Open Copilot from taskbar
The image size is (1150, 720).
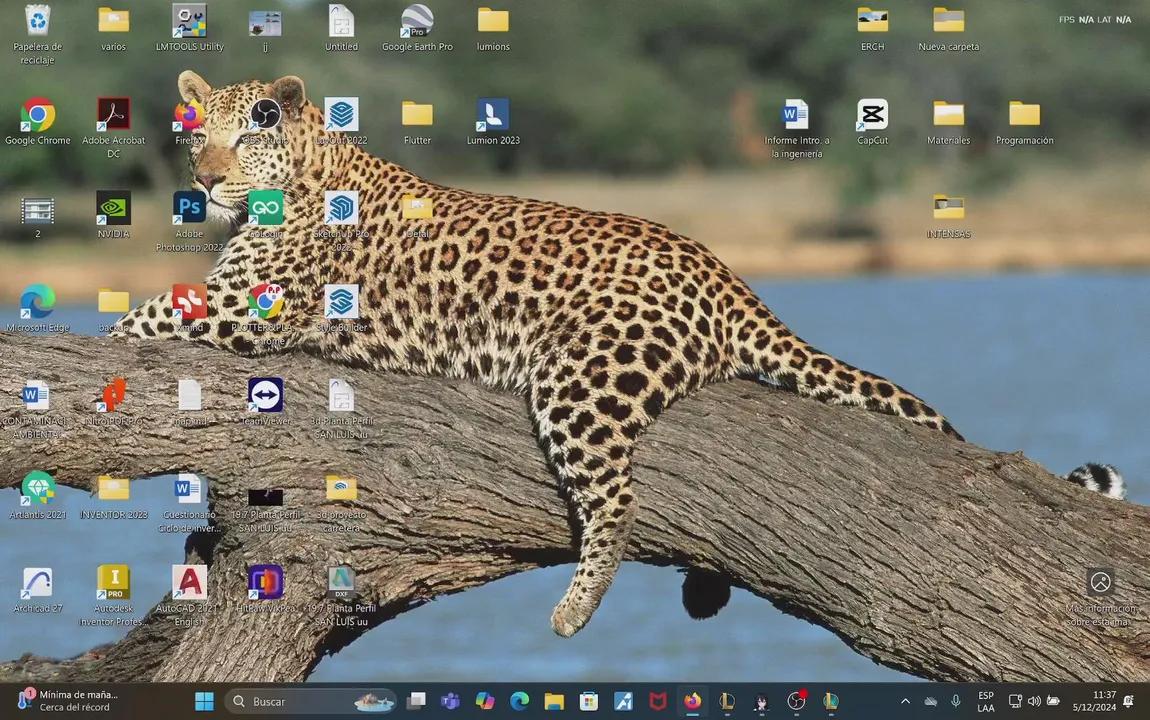pyautogui.click(x=485, y=702)
